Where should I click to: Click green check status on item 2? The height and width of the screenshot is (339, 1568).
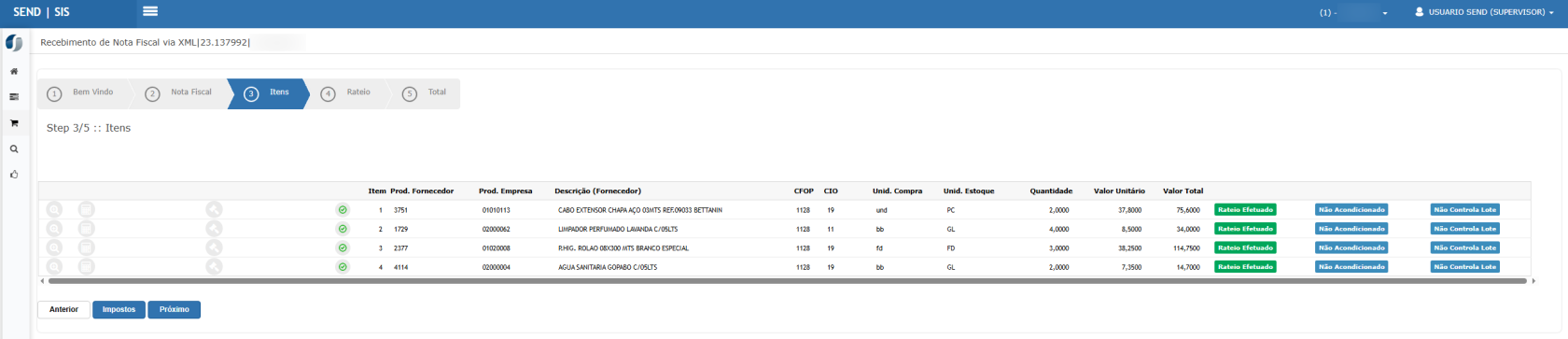point(343,229)
